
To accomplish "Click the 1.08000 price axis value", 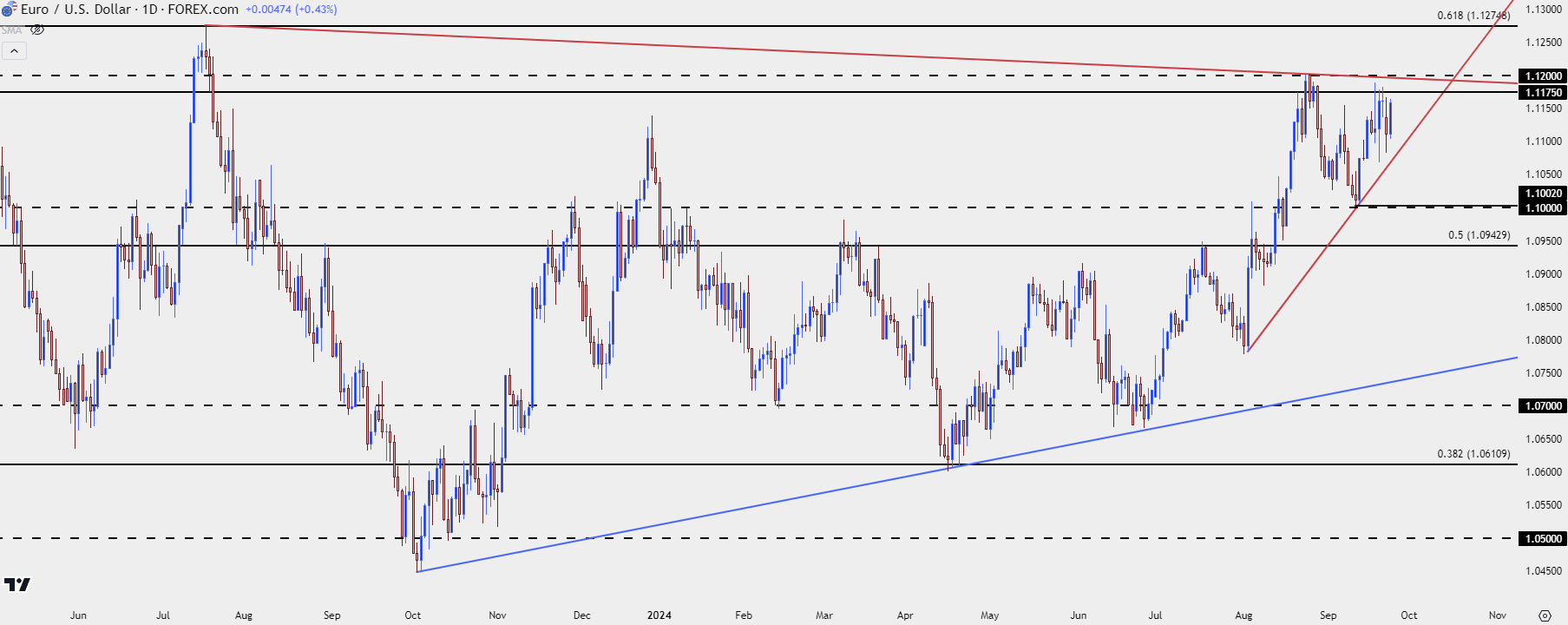I will [x=1544, y=340].
